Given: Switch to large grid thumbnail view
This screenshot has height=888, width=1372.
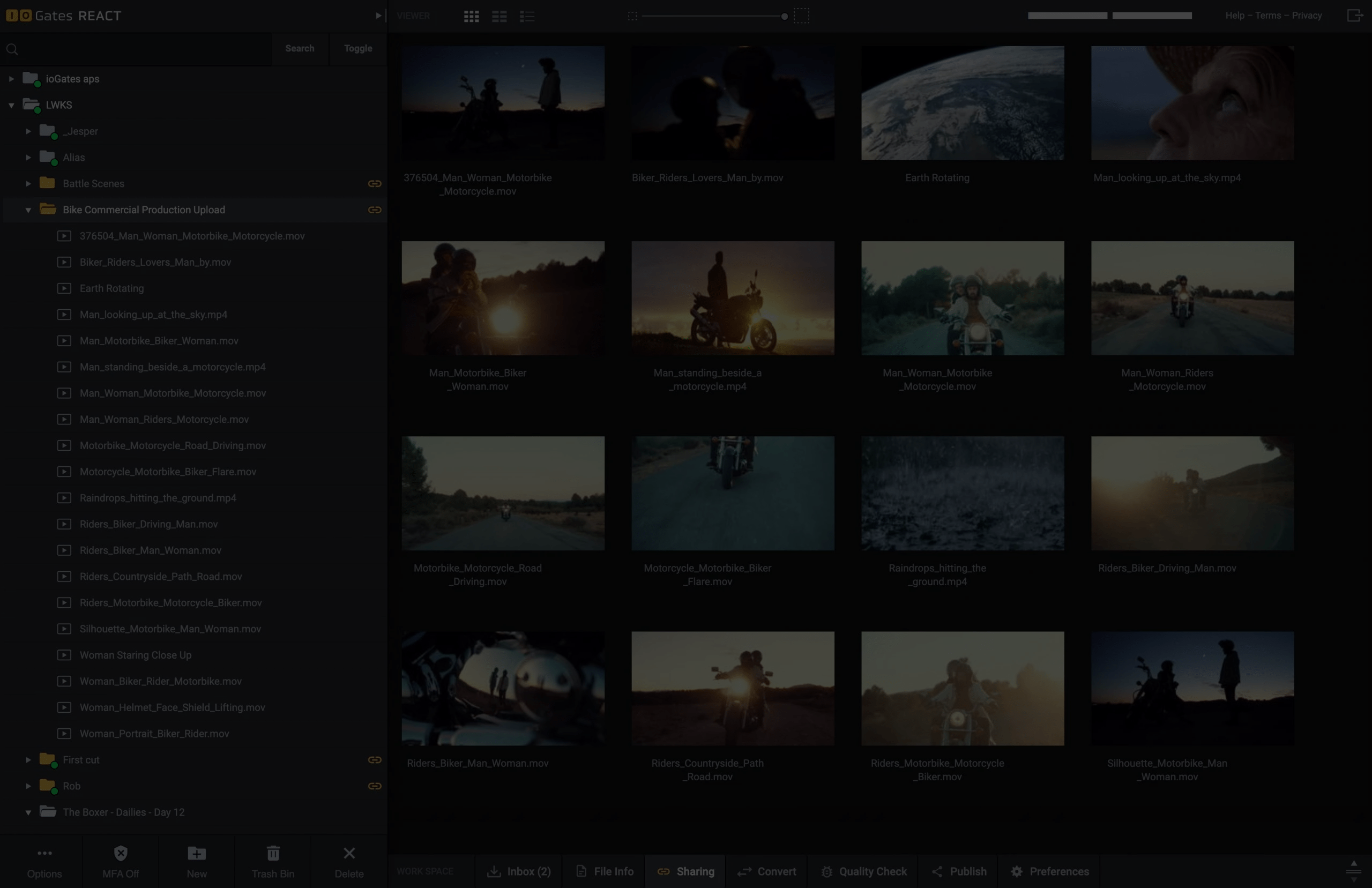Looking at the screenshot, I should (471, 16).
